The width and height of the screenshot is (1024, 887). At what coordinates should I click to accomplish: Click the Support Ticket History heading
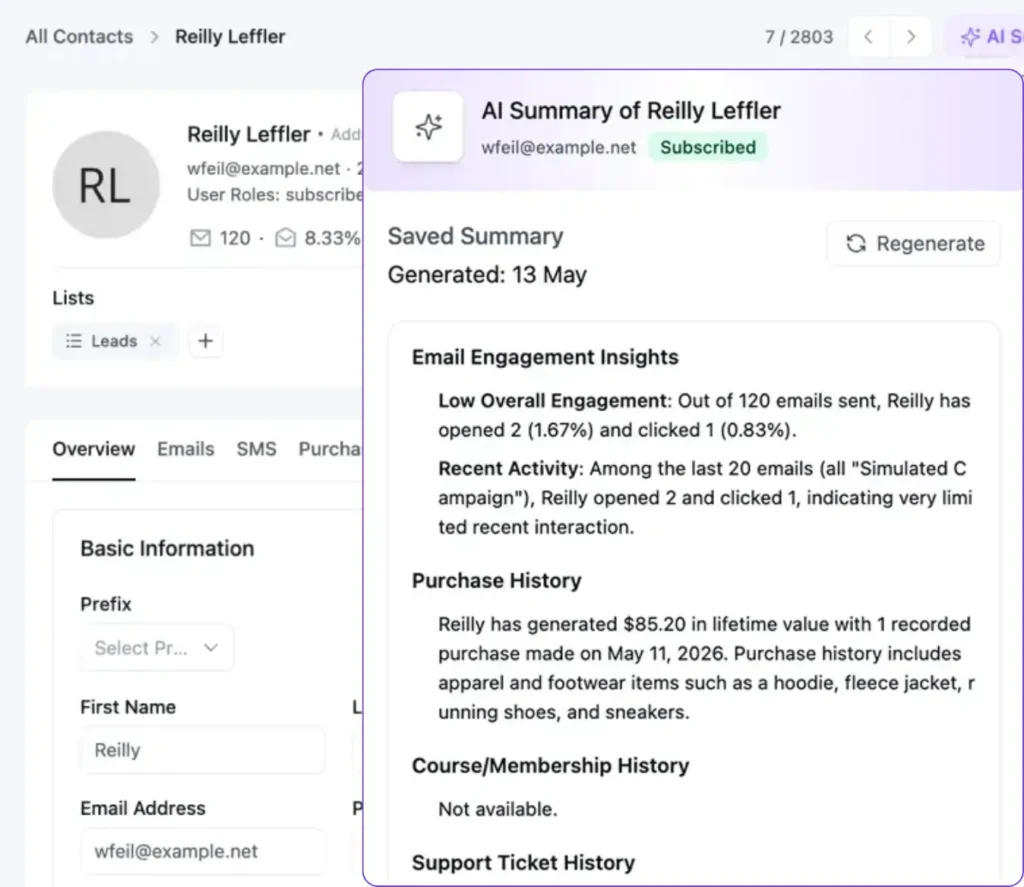[523, 863]
